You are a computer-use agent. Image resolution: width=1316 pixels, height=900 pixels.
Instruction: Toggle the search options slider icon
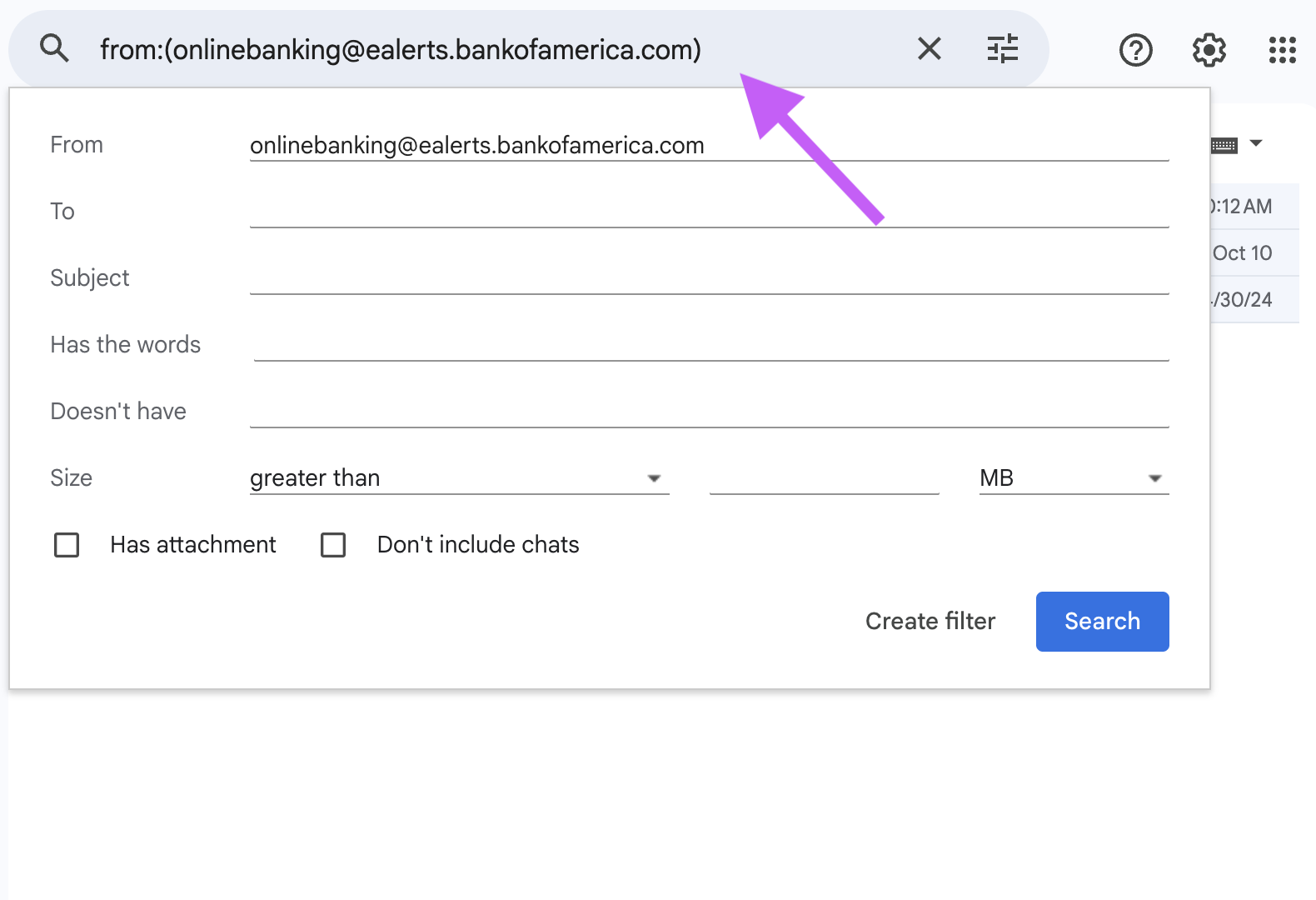(x=1002, y=49)
